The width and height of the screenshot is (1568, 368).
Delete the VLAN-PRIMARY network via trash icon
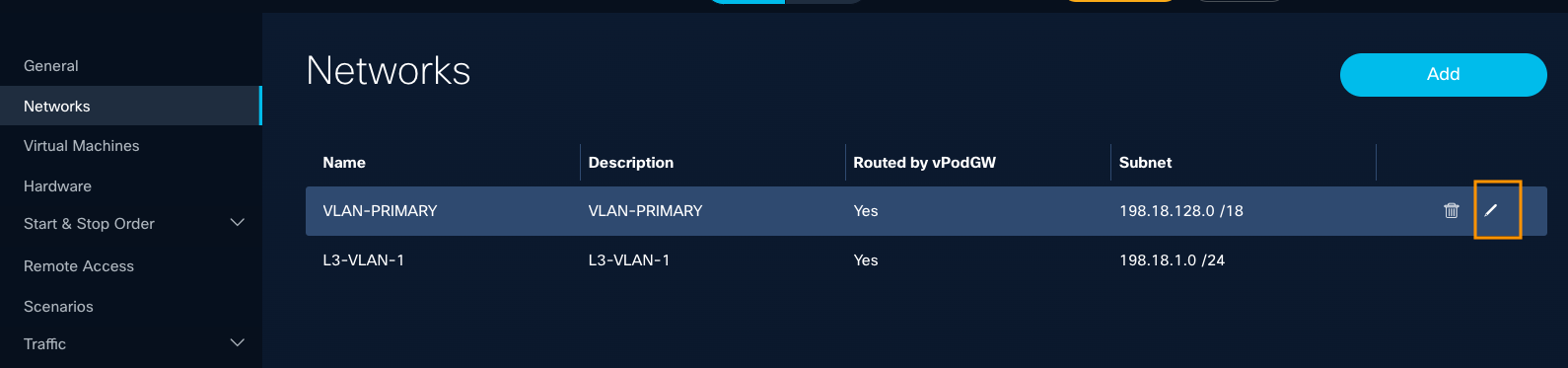tap(1451, 210)
